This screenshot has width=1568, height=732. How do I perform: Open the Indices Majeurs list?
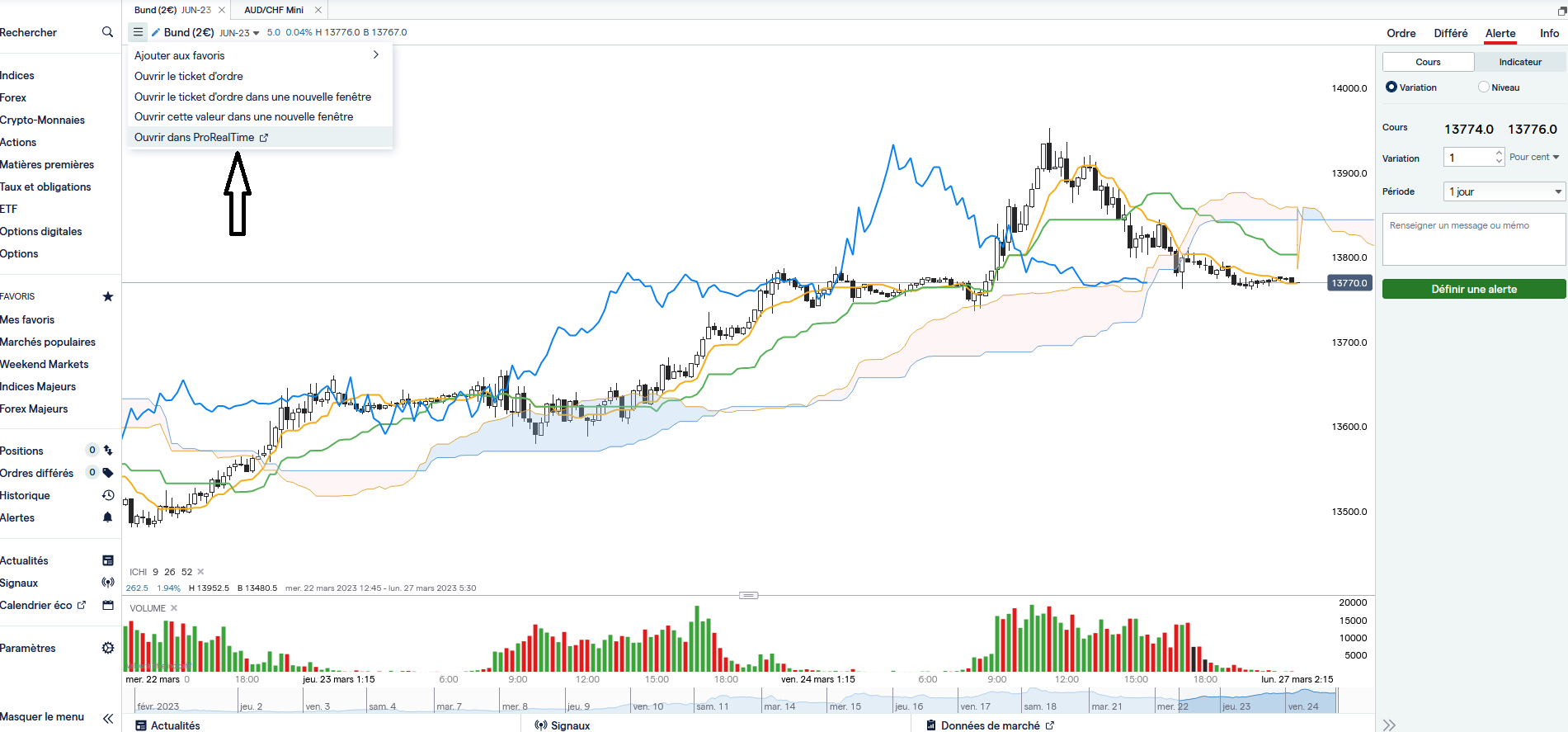[x=38, y=386]
